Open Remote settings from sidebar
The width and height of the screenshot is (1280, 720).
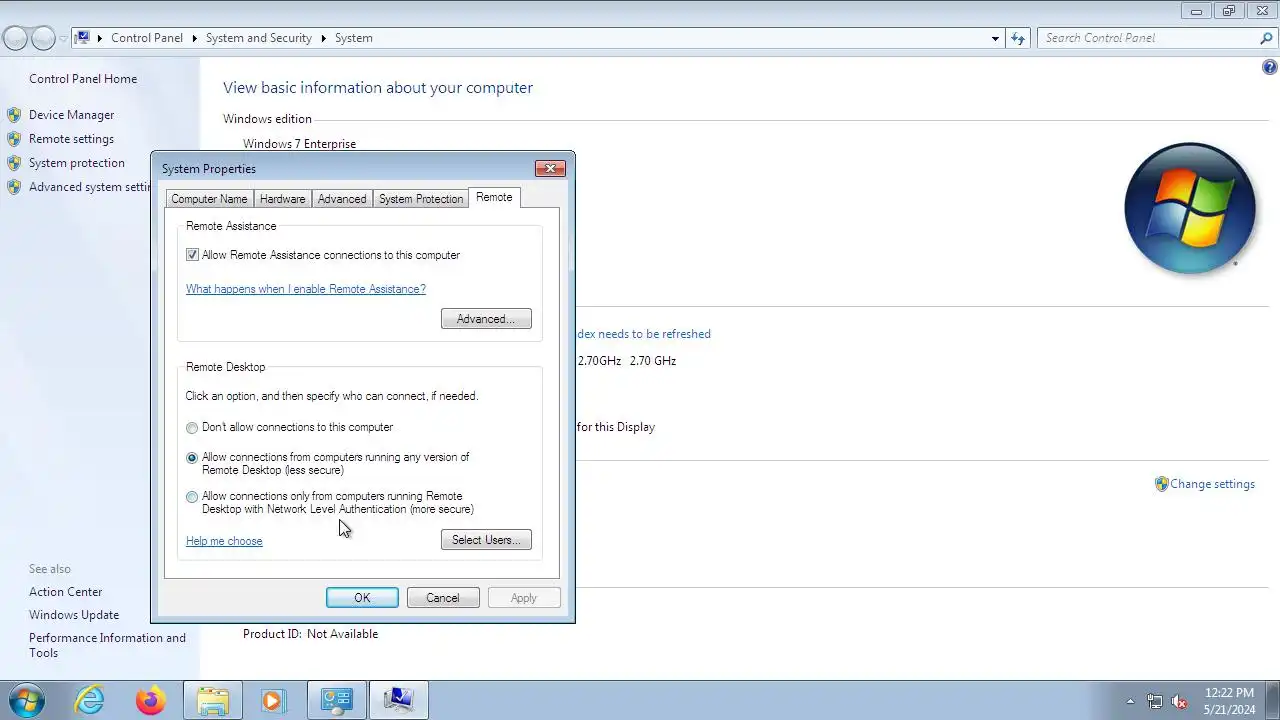71,139
